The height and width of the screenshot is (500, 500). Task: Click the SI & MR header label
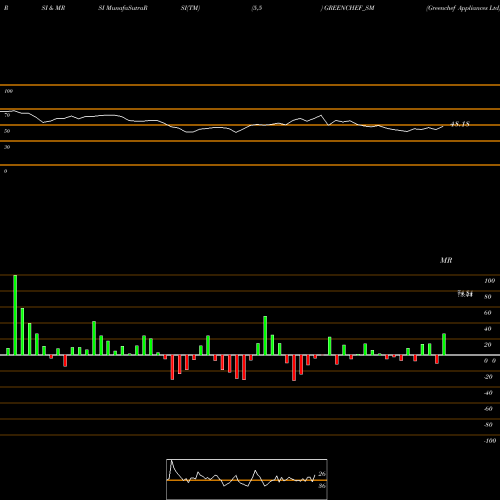pyautogui.click(x=53, y=8)
